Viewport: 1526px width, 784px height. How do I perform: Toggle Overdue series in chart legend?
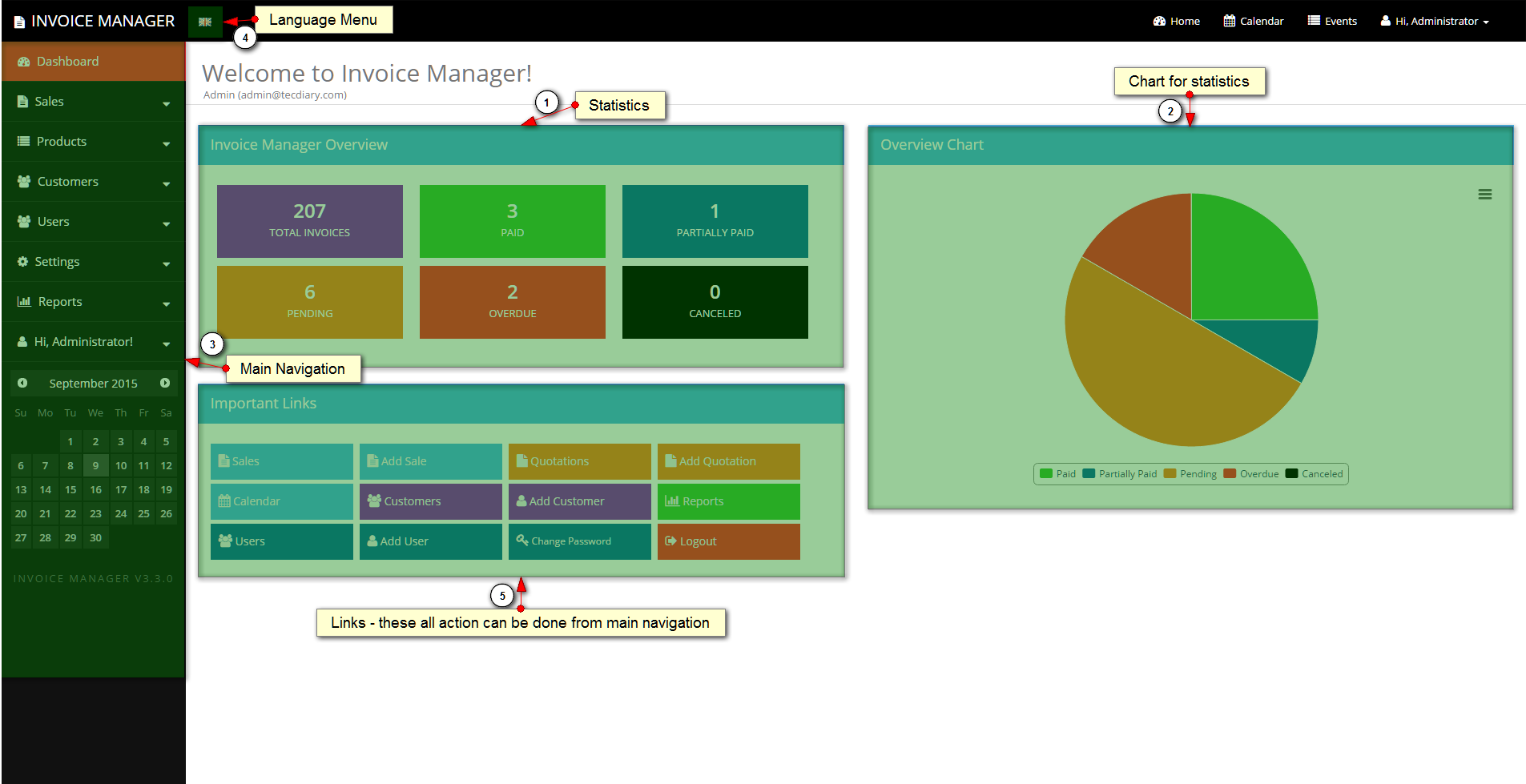point(1251,474)
